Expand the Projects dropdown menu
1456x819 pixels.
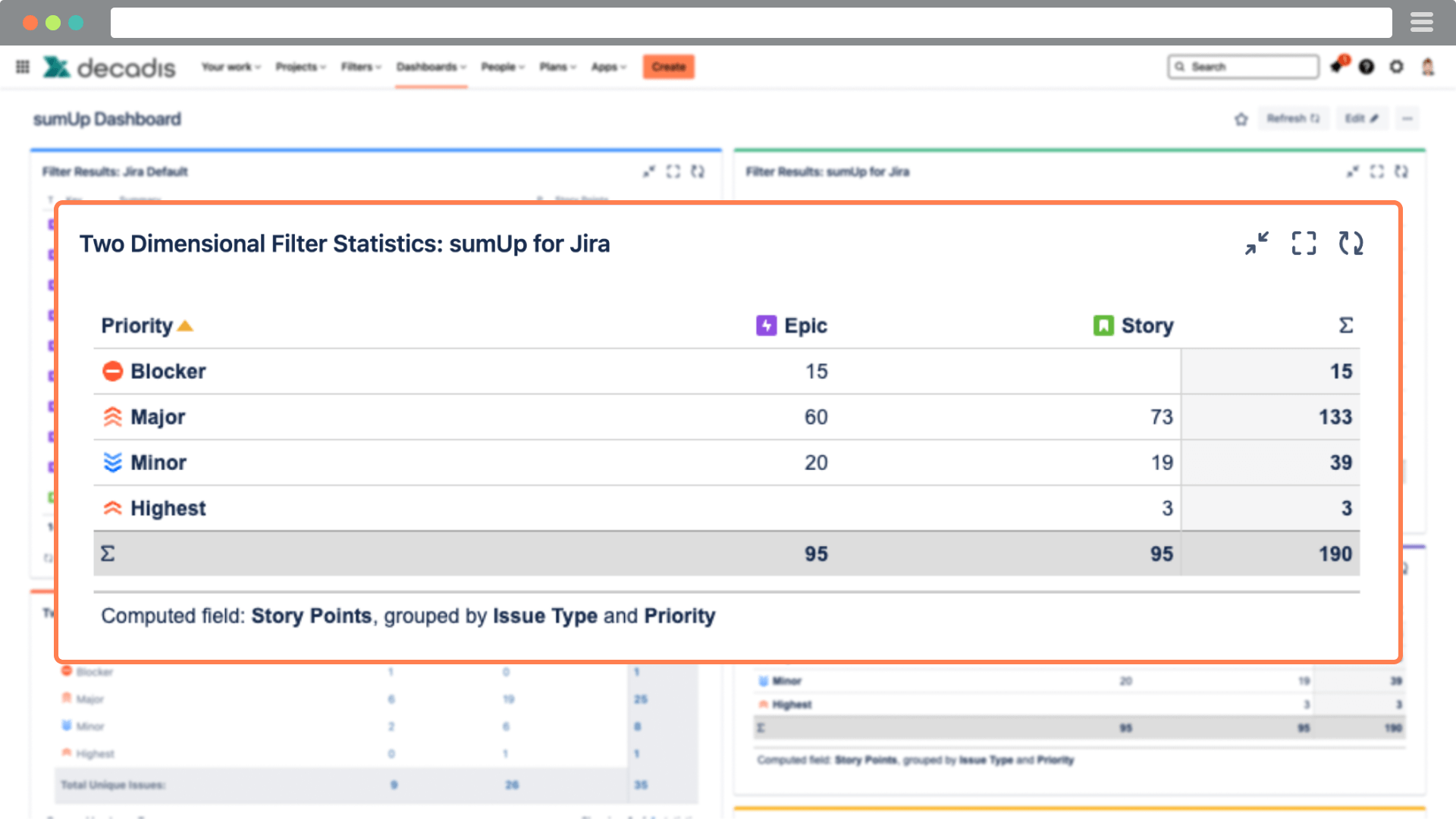(x=301, y=67)
